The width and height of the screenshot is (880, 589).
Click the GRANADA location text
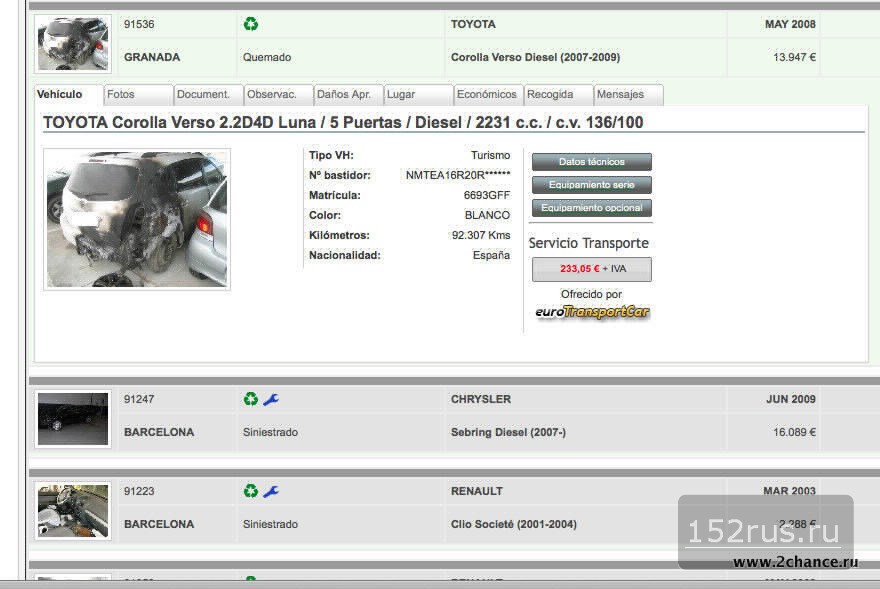[152, 57]
